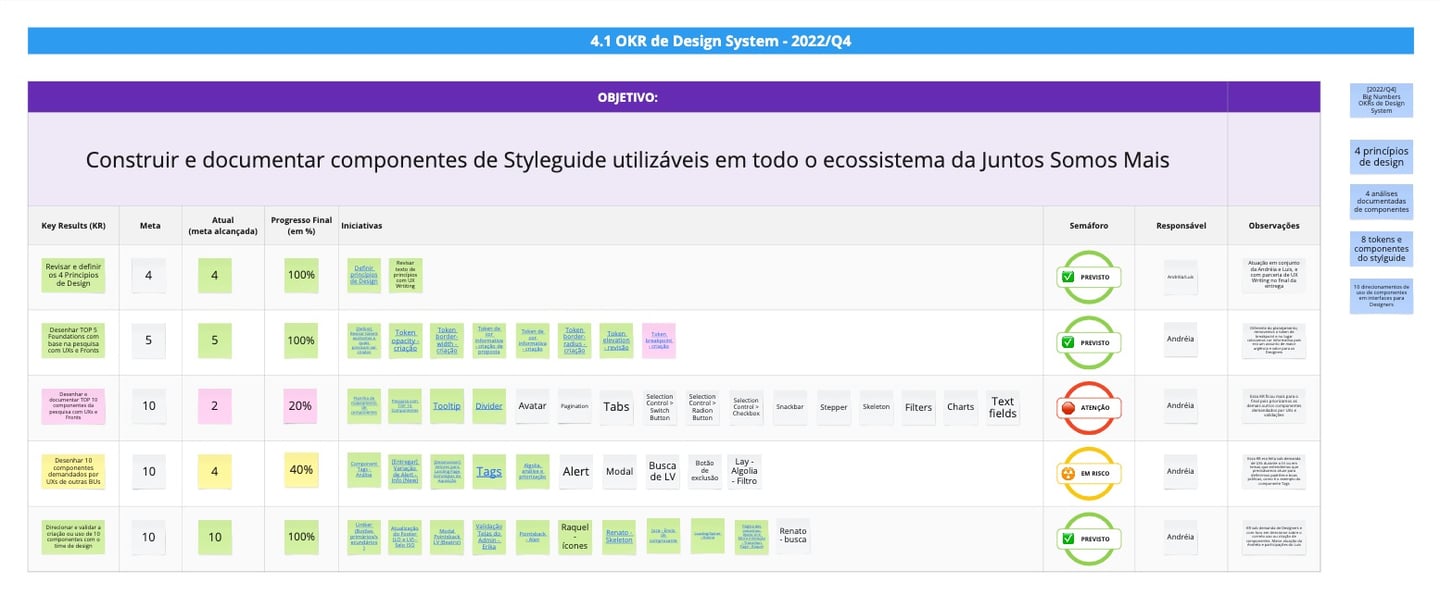This screenshot has width=1440, height=595.
Task: Open 'Algolia, análise e priorização' link note
Action: pos(532,471)
